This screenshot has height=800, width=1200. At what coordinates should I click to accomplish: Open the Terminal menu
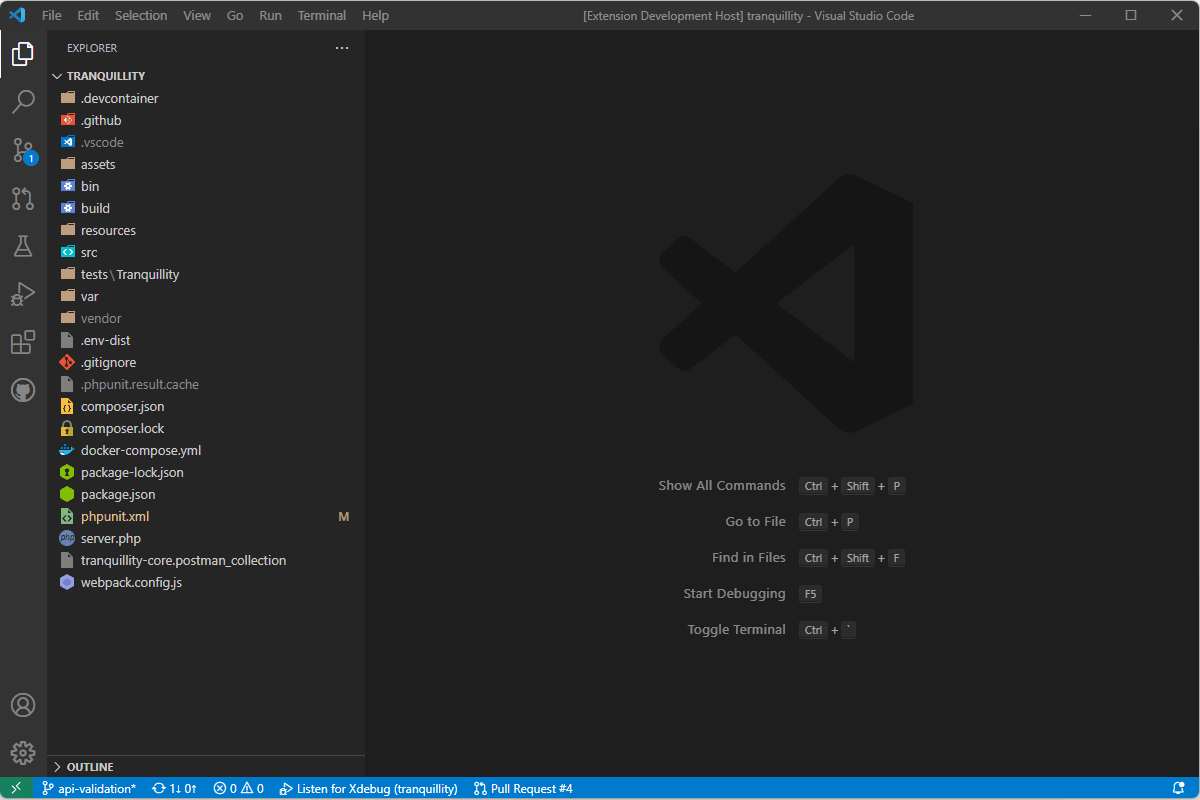coord(322,15)
